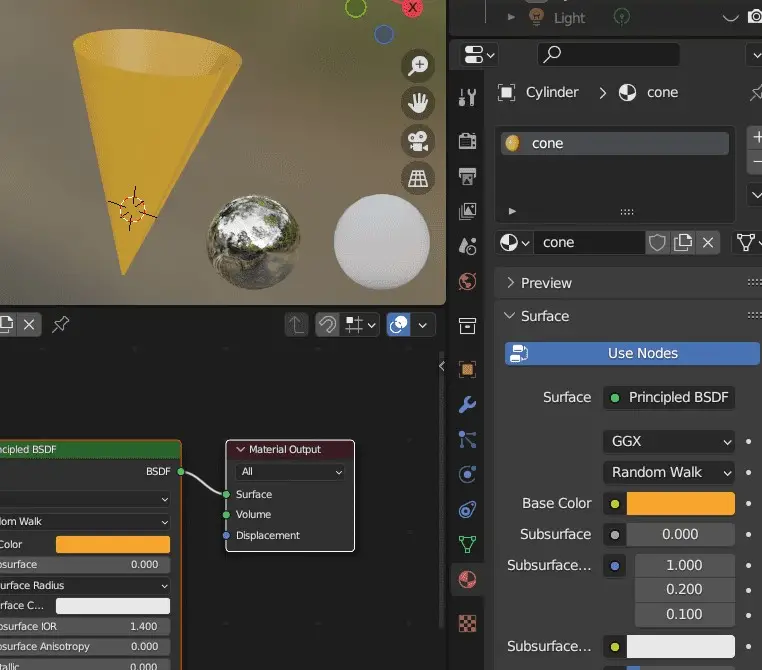Image resolution: width=762 pixels, height=670 pixels.
Task: Click the Subsurface radius 1.000 field
Action: click(684, 565)
